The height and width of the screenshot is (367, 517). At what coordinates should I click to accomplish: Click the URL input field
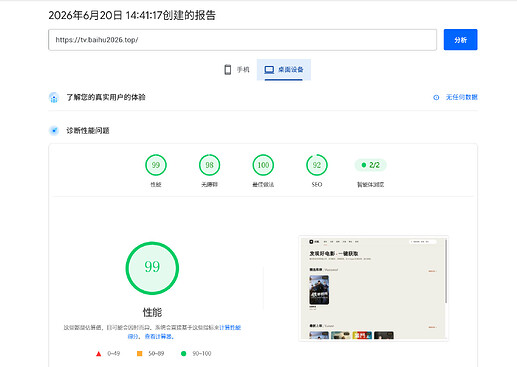coord(242,40)
